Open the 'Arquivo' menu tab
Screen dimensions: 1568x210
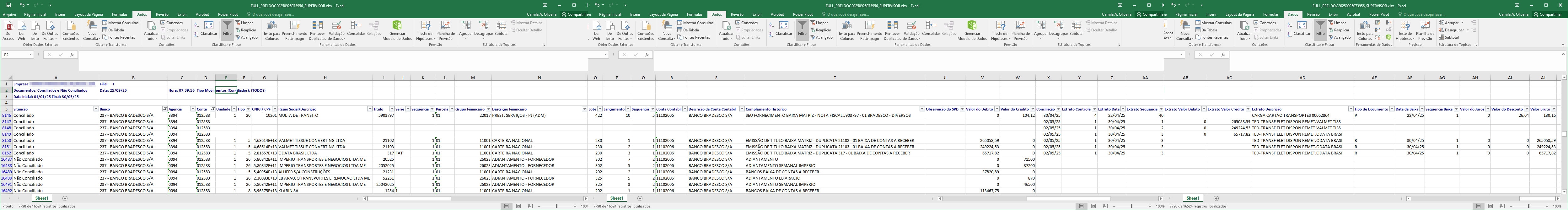tap(9, 14)
